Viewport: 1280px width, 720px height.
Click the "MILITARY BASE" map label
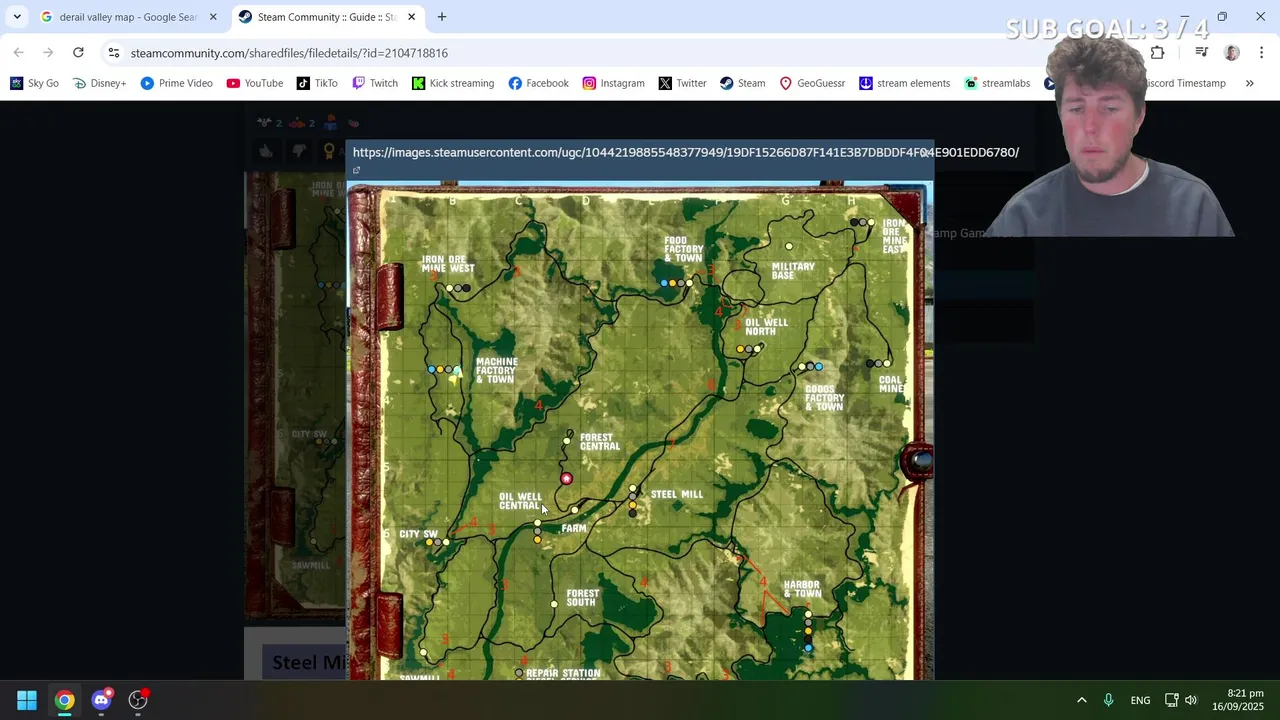[x=793, y=271]
